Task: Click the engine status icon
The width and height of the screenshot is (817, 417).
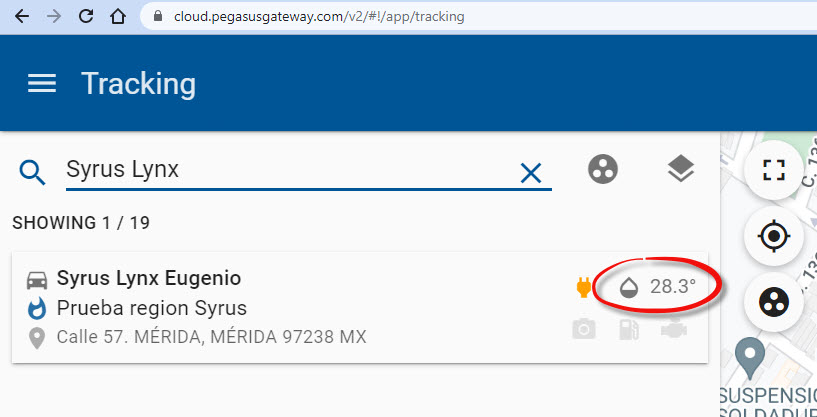Action: click(x=674, y=329)
